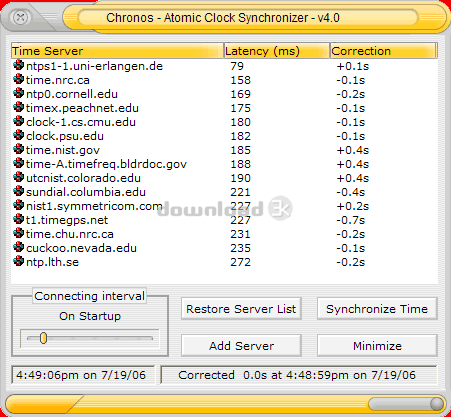Click the icon next to ntp.lth.se
The width and height of the screenshot is (451, 417).
click(19, 261)
